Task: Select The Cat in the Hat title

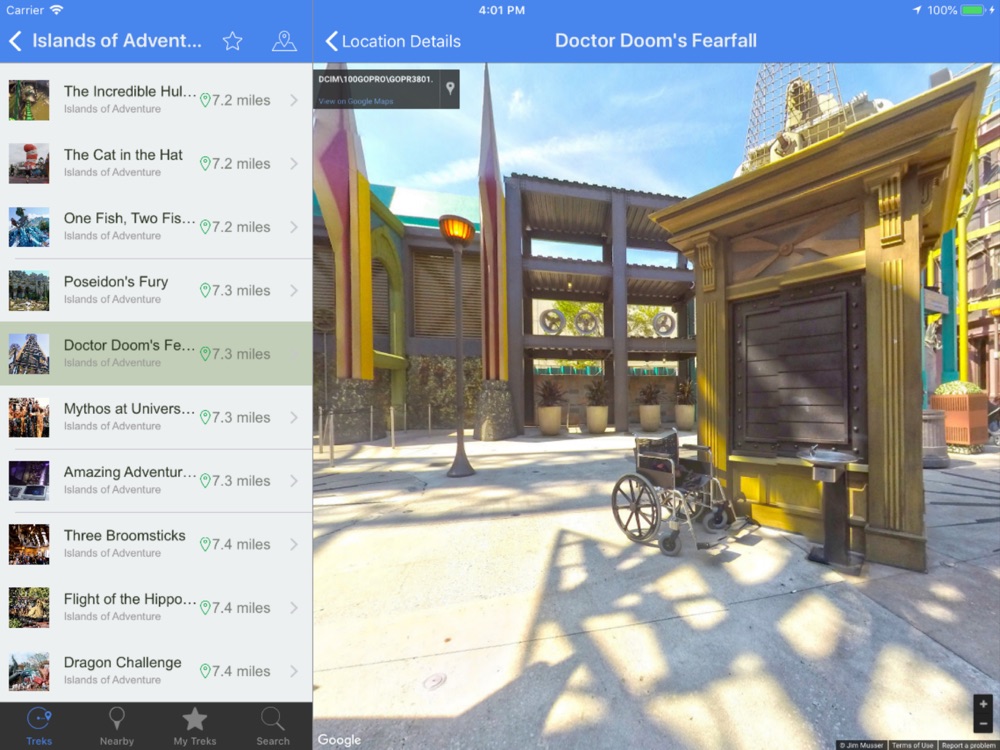Action: (123, 155)
